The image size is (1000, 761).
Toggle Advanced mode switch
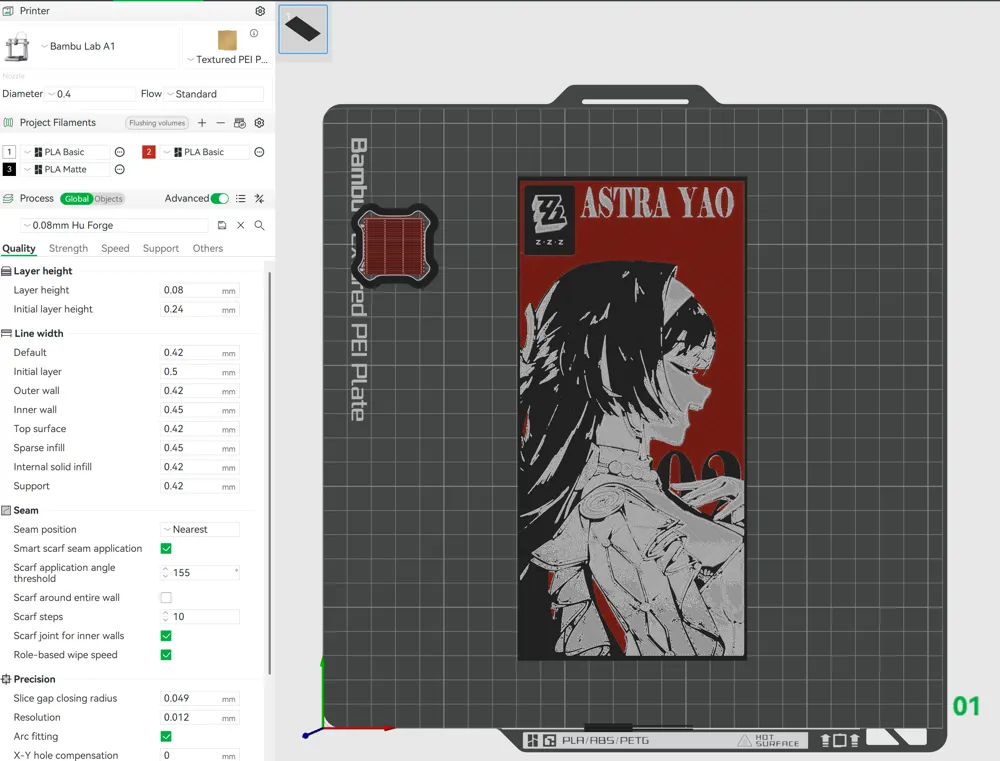pyautogui.click(x=219, y=198)
